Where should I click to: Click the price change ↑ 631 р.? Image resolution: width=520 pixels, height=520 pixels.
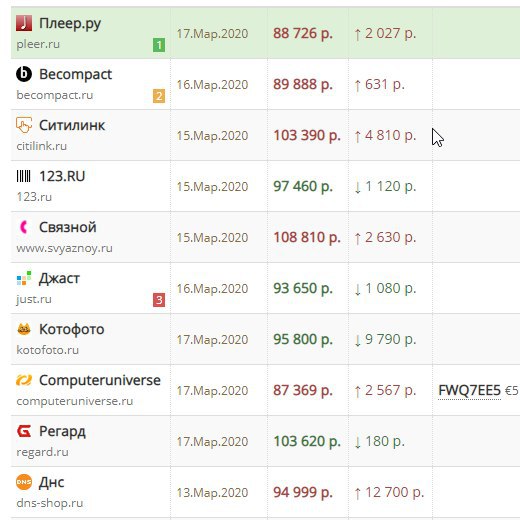[x=379, y=85]
